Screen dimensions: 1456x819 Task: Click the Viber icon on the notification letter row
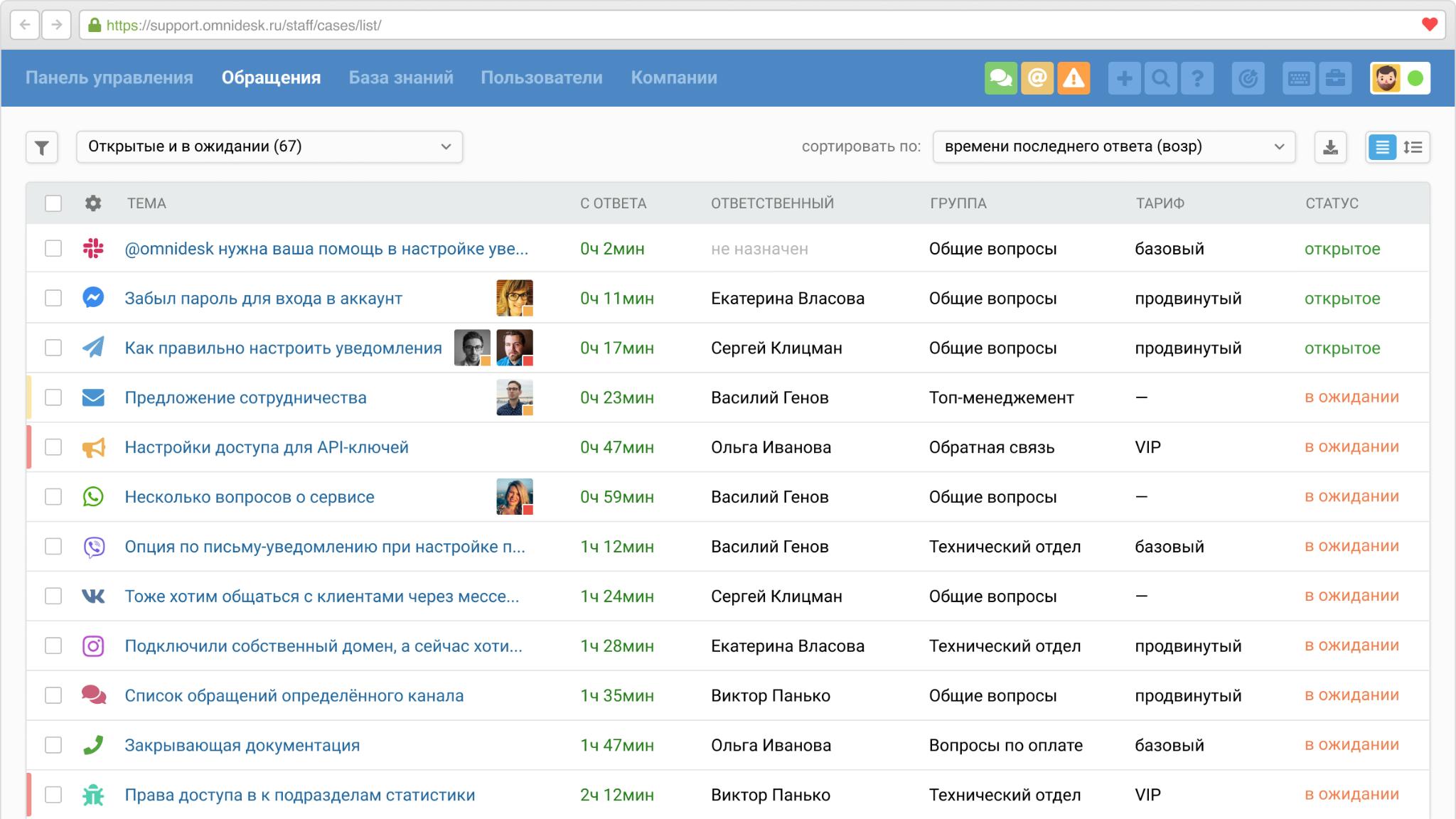point(93,547)
